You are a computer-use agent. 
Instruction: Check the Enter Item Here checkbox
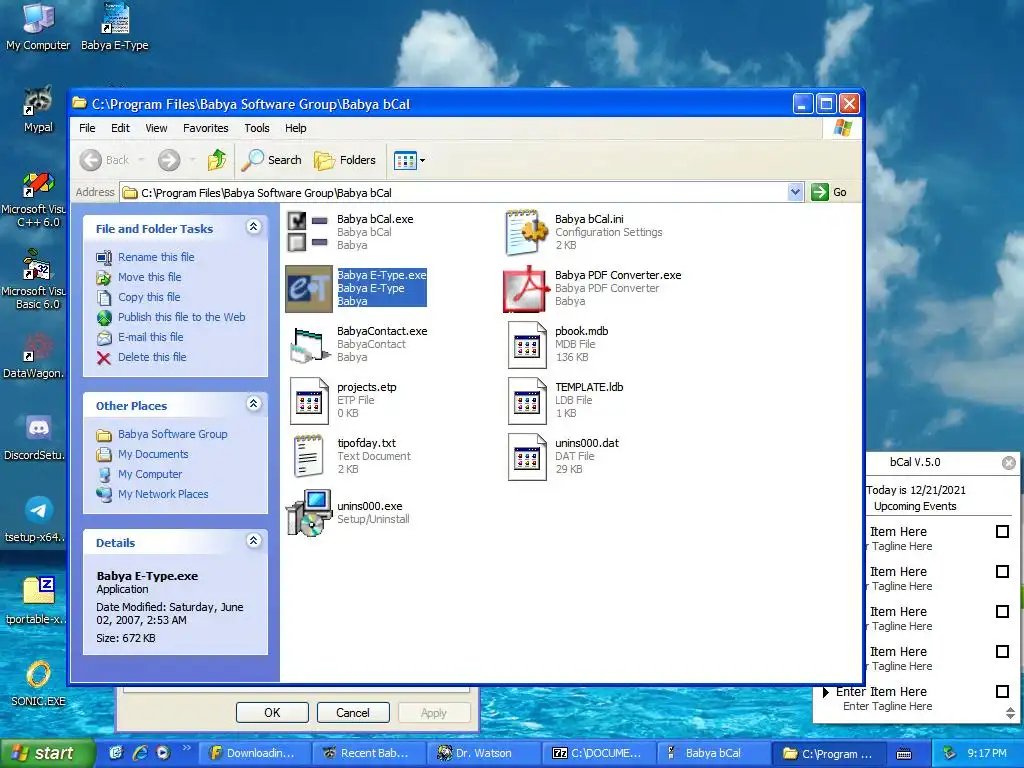1002,691
